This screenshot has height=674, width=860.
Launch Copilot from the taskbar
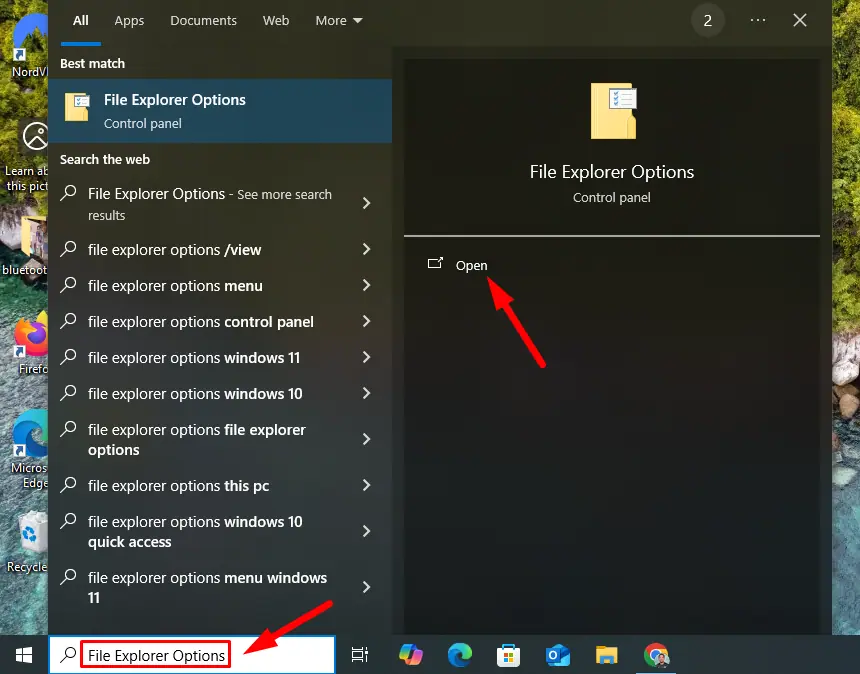tap(411, 655)
